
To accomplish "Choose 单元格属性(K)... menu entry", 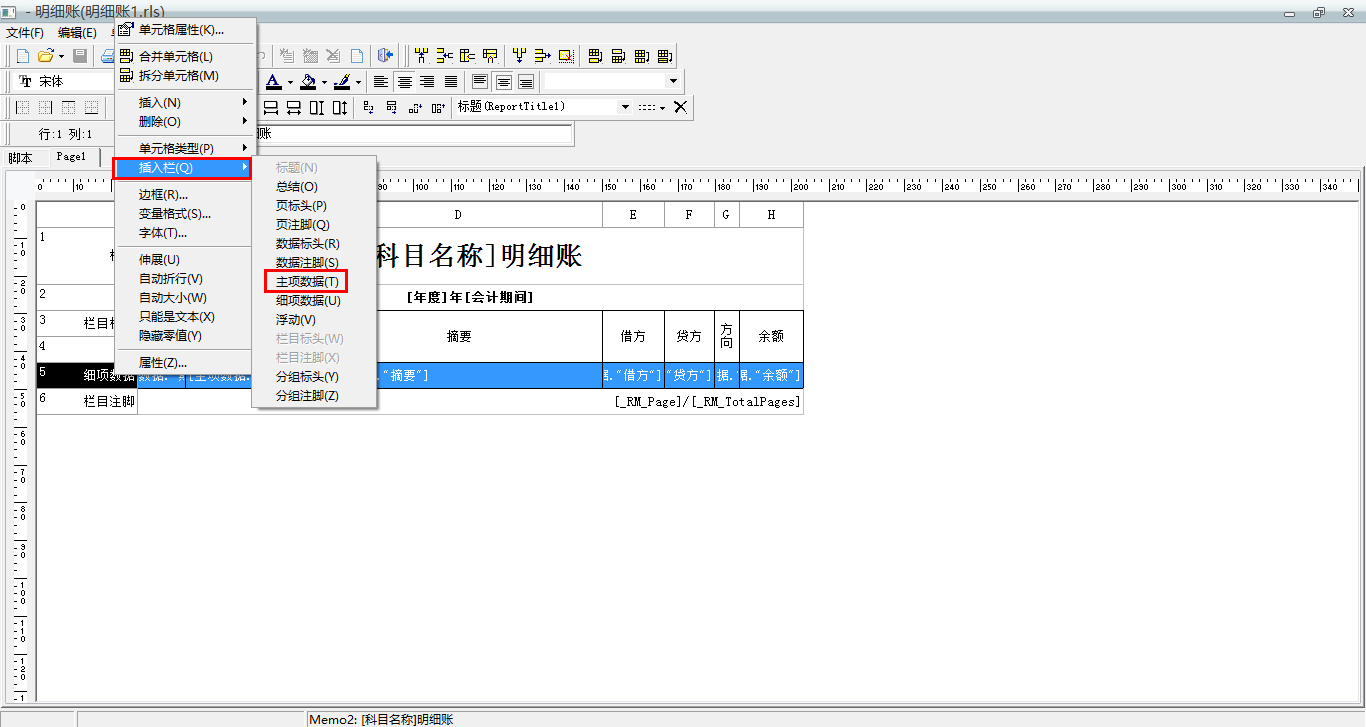I will click(x=185, y=30).
